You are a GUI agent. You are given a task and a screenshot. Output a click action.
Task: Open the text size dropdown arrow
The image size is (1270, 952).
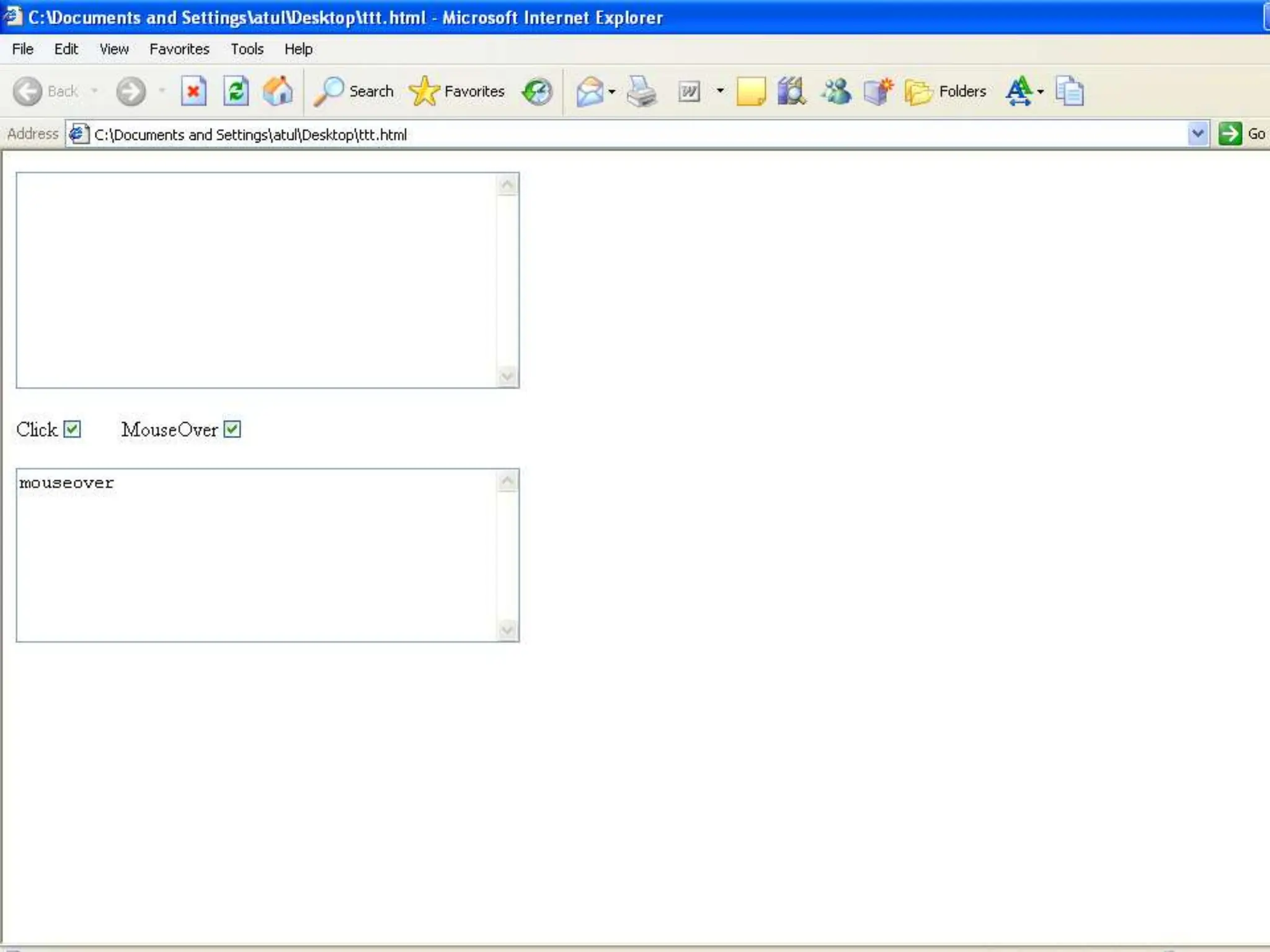pos(1041,92)
